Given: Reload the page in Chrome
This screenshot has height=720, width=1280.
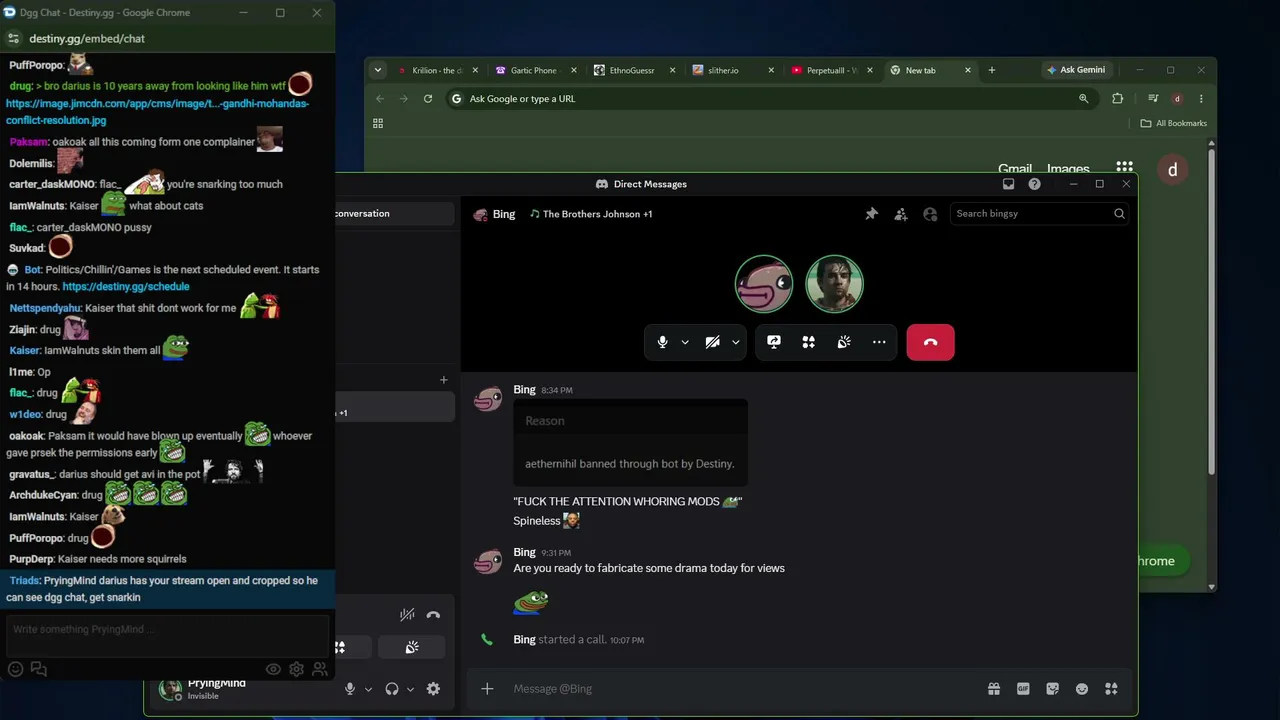Looking at the screenshot, I should pos(428,99).
